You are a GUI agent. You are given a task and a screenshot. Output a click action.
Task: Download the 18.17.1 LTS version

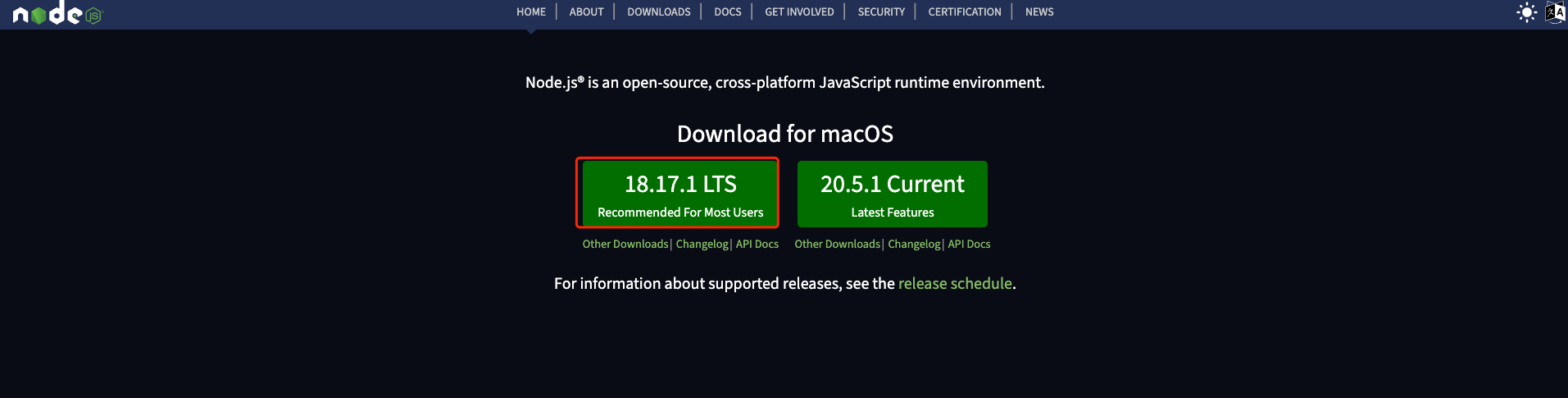[x=679, y=194]
